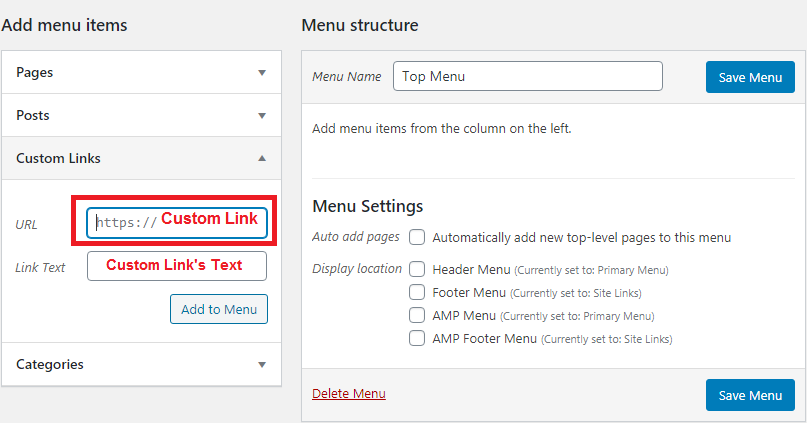The height and width of the screenshot is (423, 807).
Task: Click the Pages section title text
Action: click(x=34, y=73)
